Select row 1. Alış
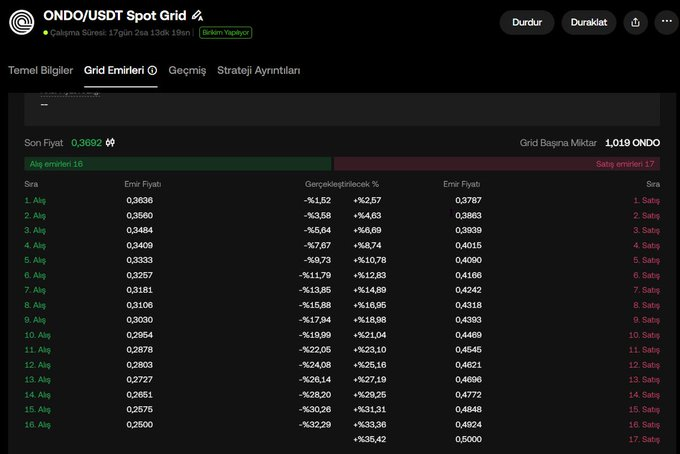 [x=35, y=200]
